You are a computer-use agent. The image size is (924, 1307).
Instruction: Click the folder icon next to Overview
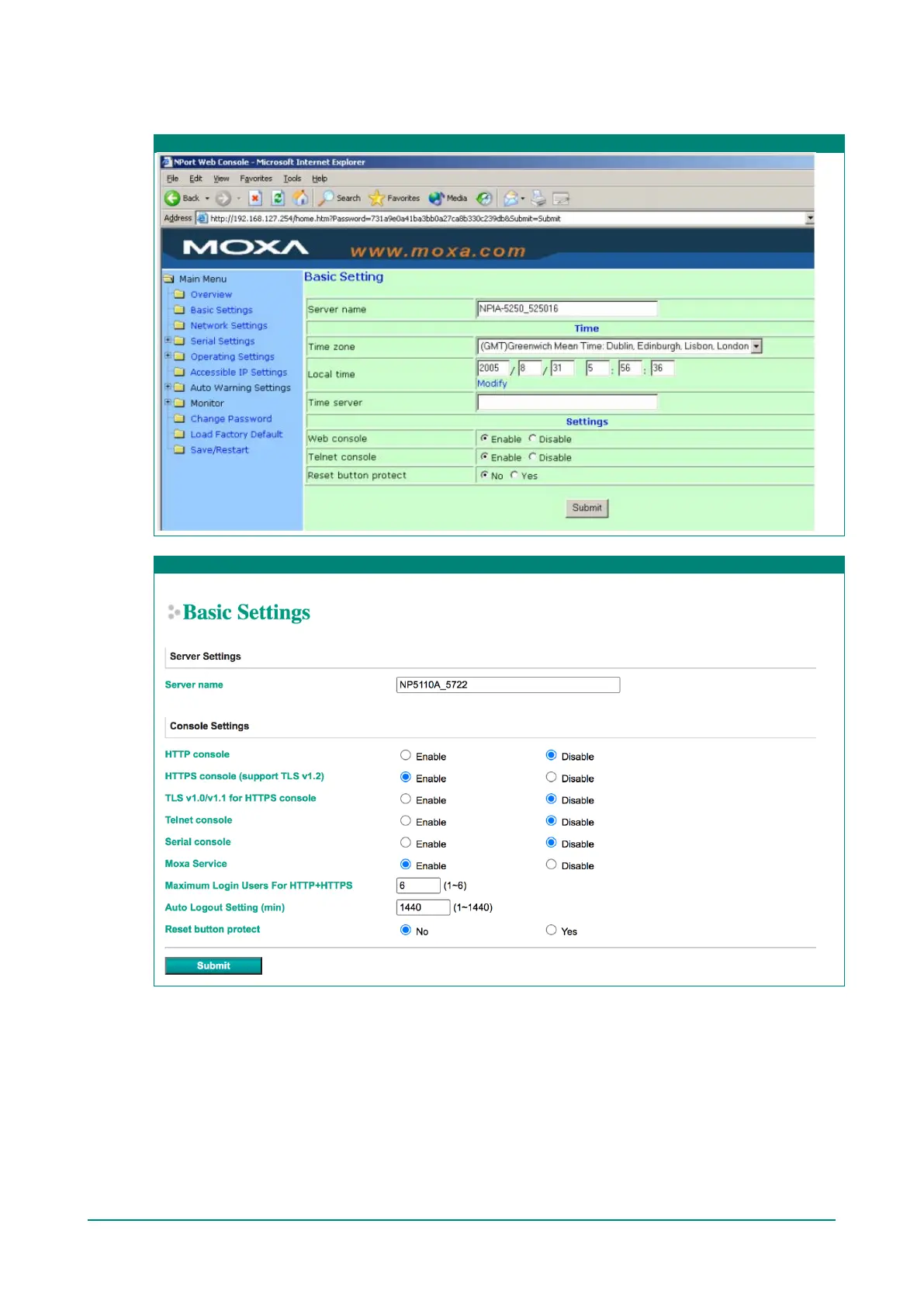click(x=179, y=295)
